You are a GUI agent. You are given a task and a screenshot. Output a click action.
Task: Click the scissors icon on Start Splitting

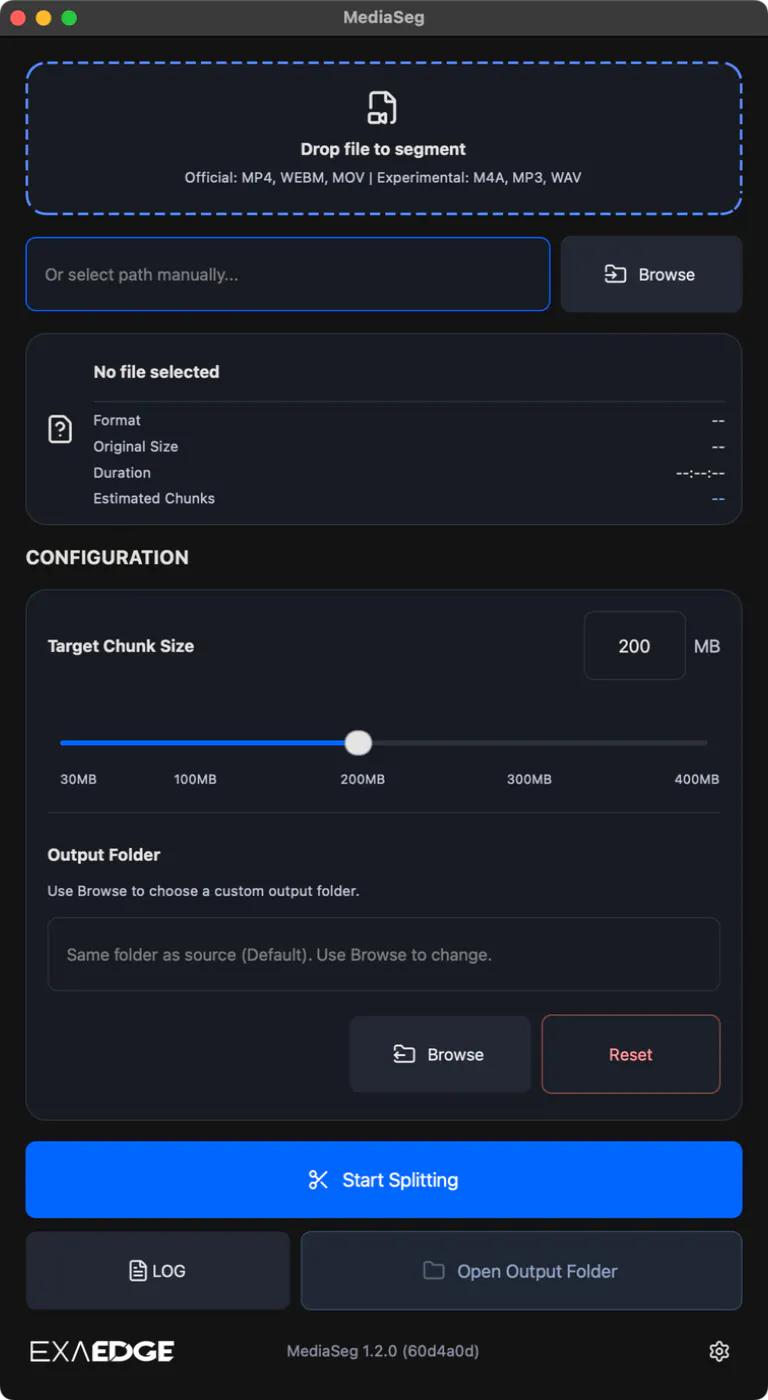click(318, 1180)
